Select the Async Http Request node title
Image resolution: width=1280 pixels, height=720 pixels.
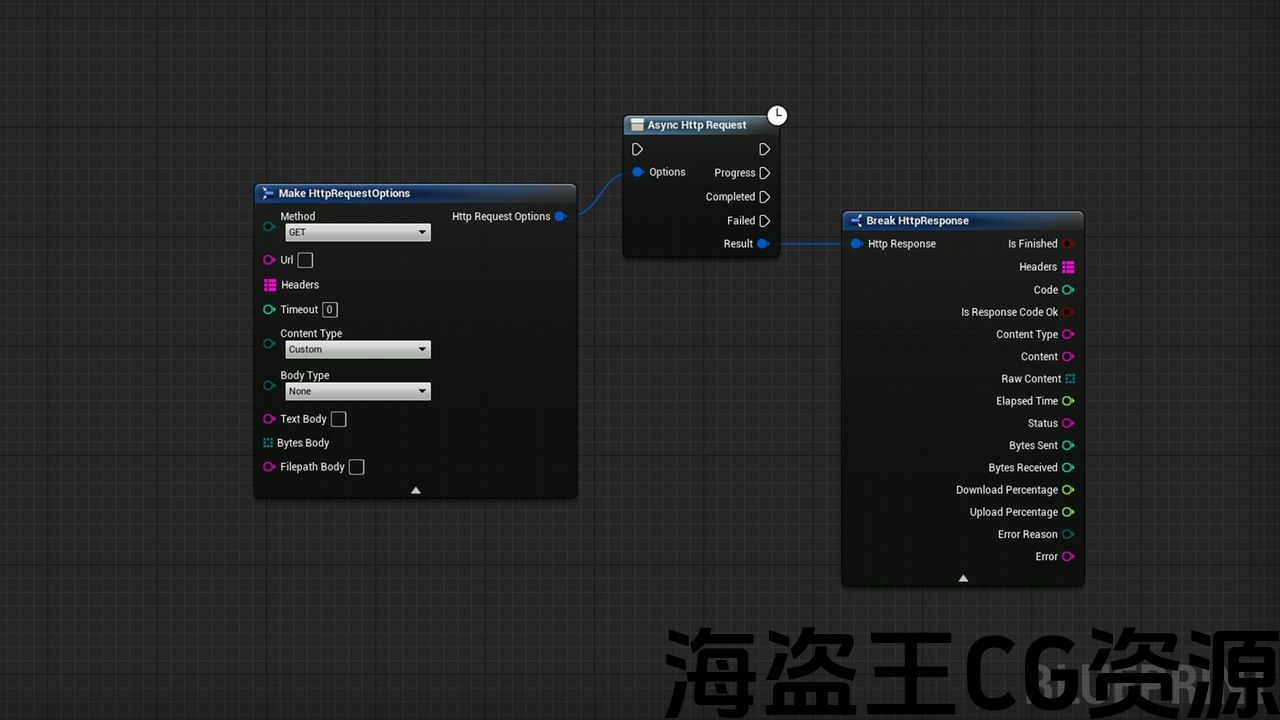pyautogui.click(x=697, y=125)
